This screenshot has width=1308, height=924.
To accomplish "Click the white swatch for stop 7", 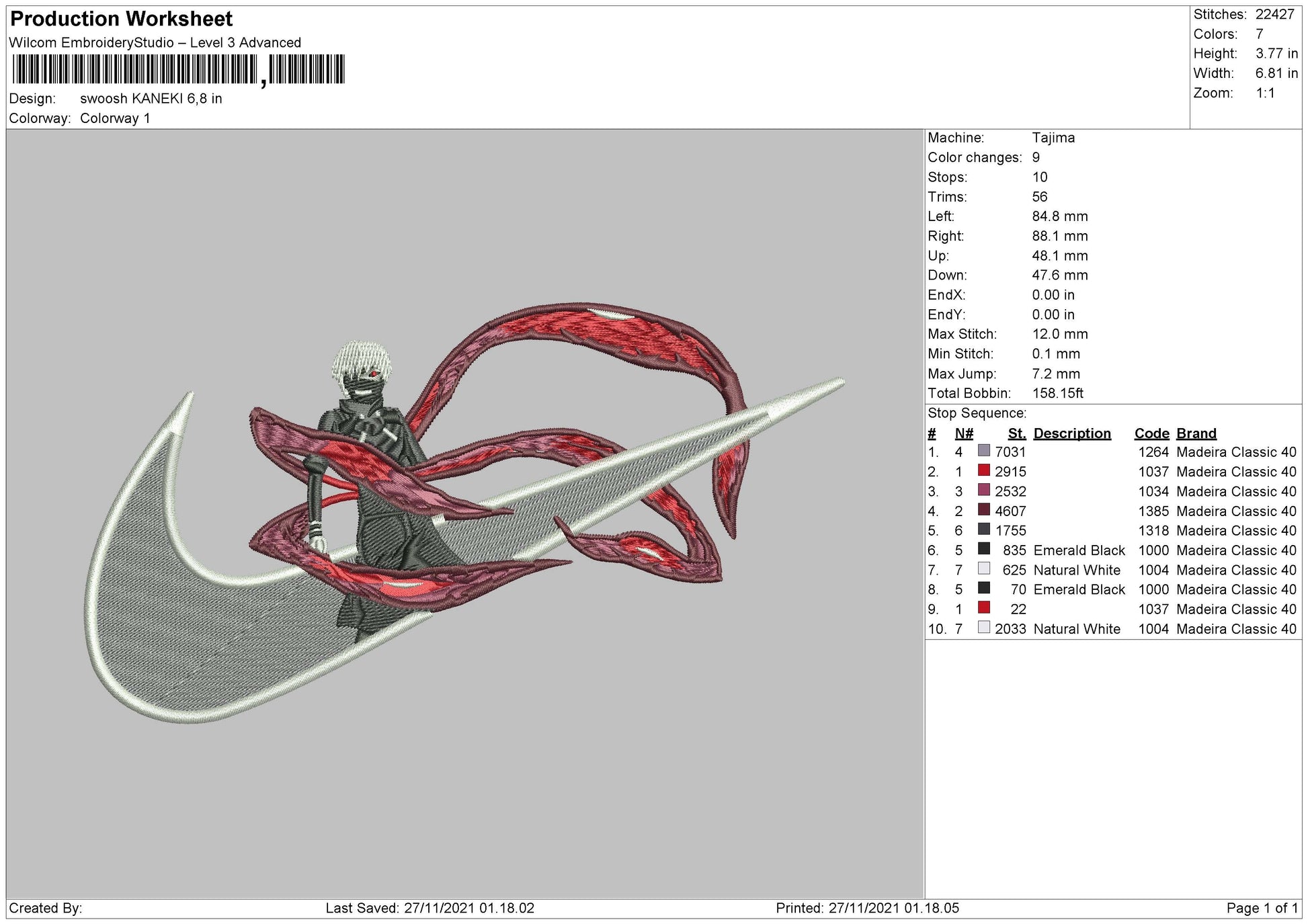I will click(984, 569).
